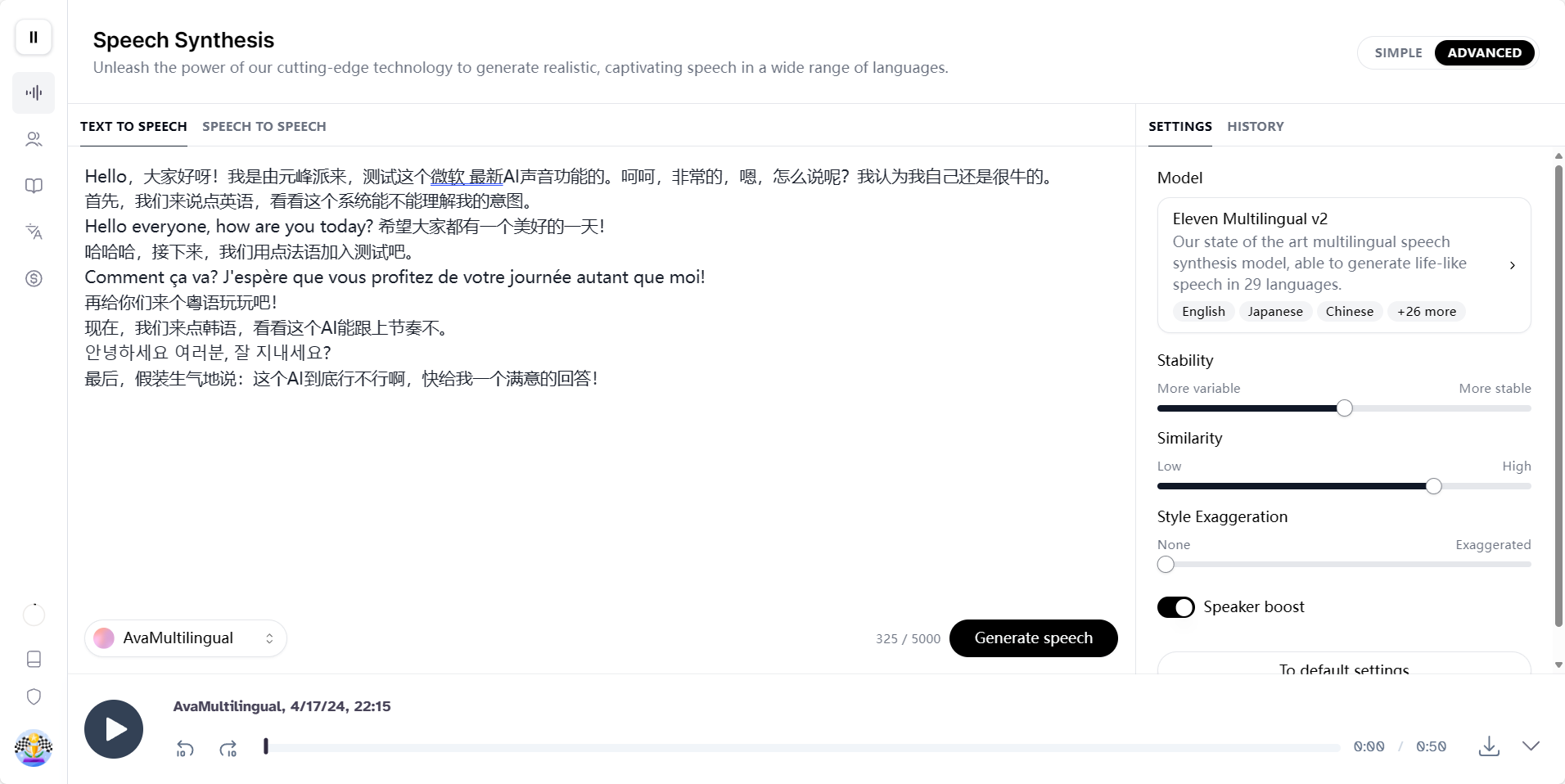Click the underlined 微软 最新 text
1565x784 pixels.
(x=467, y=177)
